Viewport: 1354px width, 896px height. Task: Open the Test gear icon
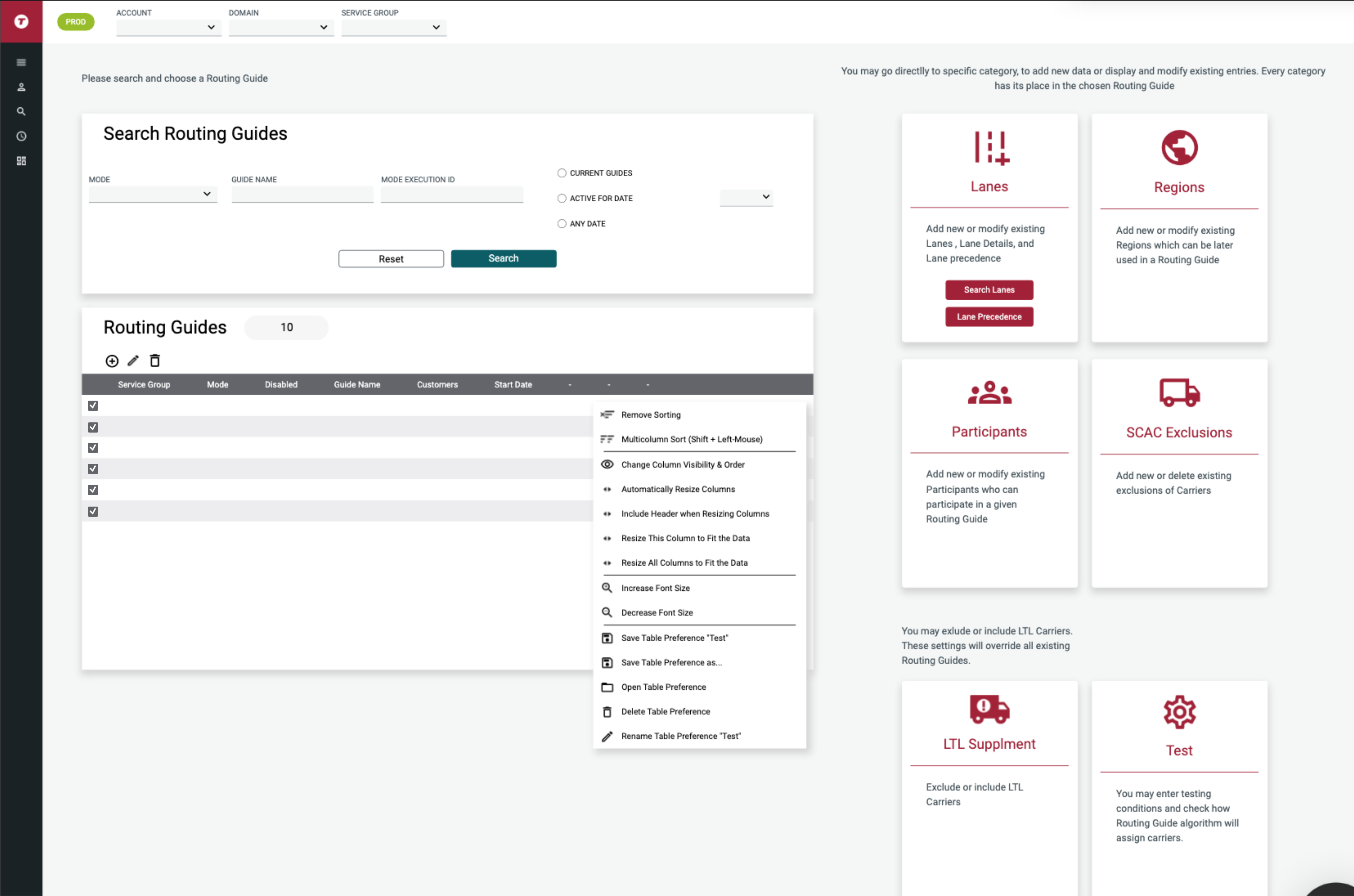1179,712
